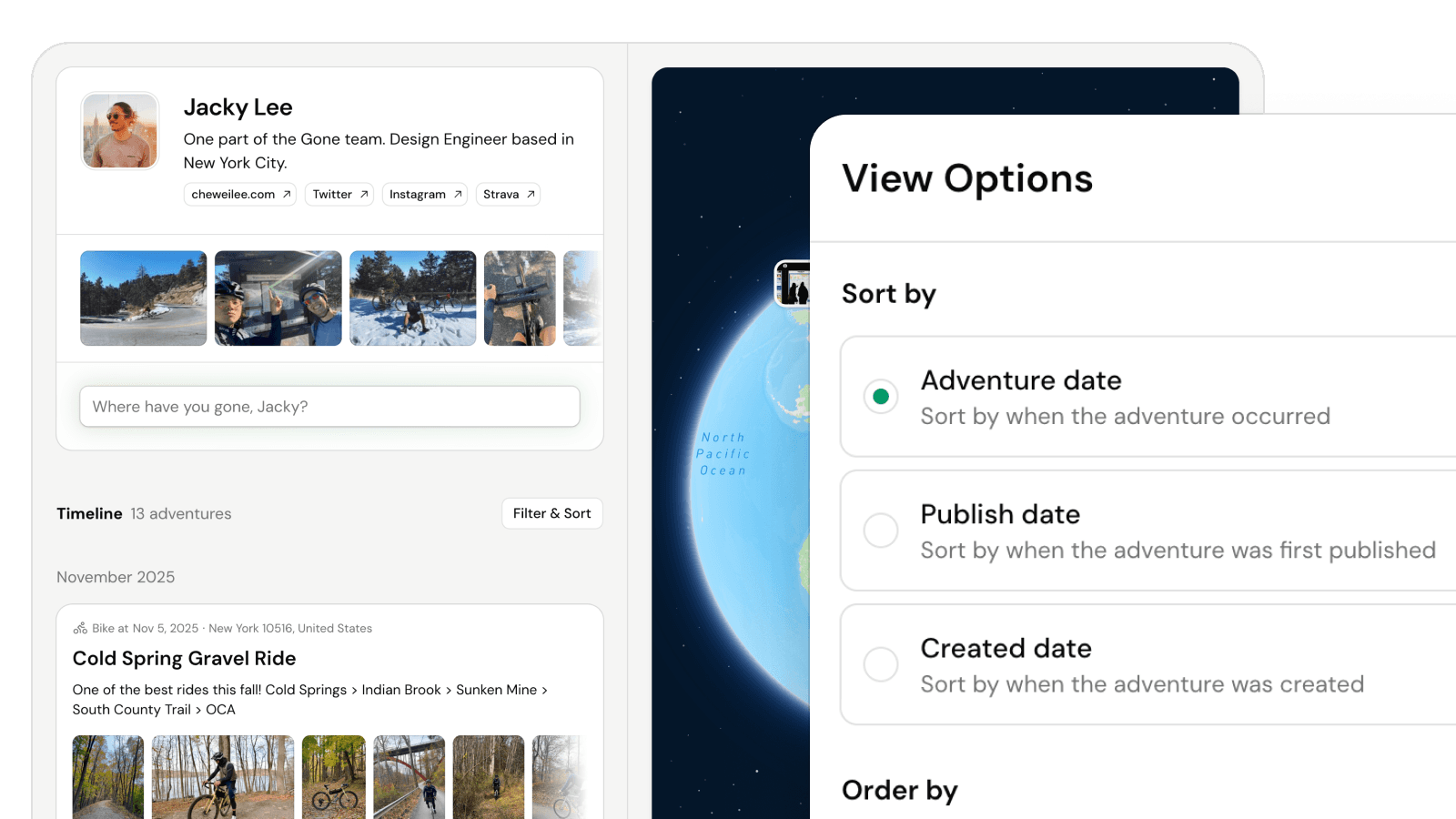Screen dimensions: 1456x819
Task: Open the snowy mountain road photo
Action: tap(144, 298)
